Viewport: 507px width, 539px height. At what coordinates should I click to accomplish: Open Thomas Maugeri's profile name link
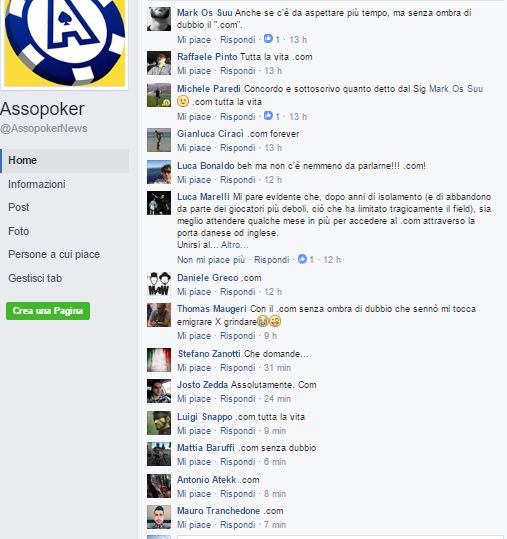212,309
